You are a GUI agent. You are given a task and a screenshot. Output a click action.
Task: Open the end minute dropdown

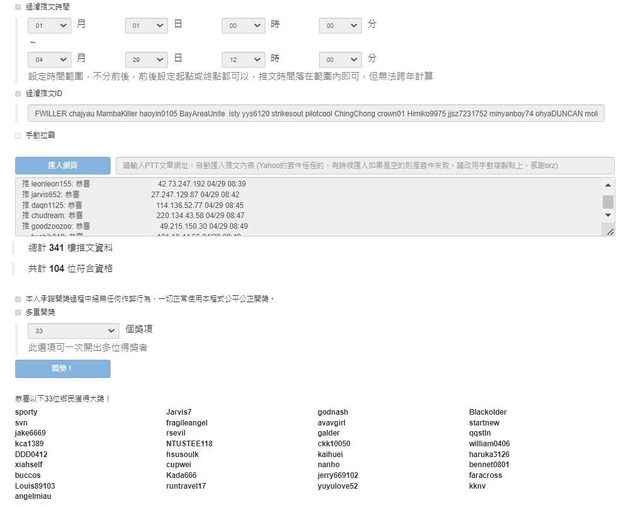340,59
